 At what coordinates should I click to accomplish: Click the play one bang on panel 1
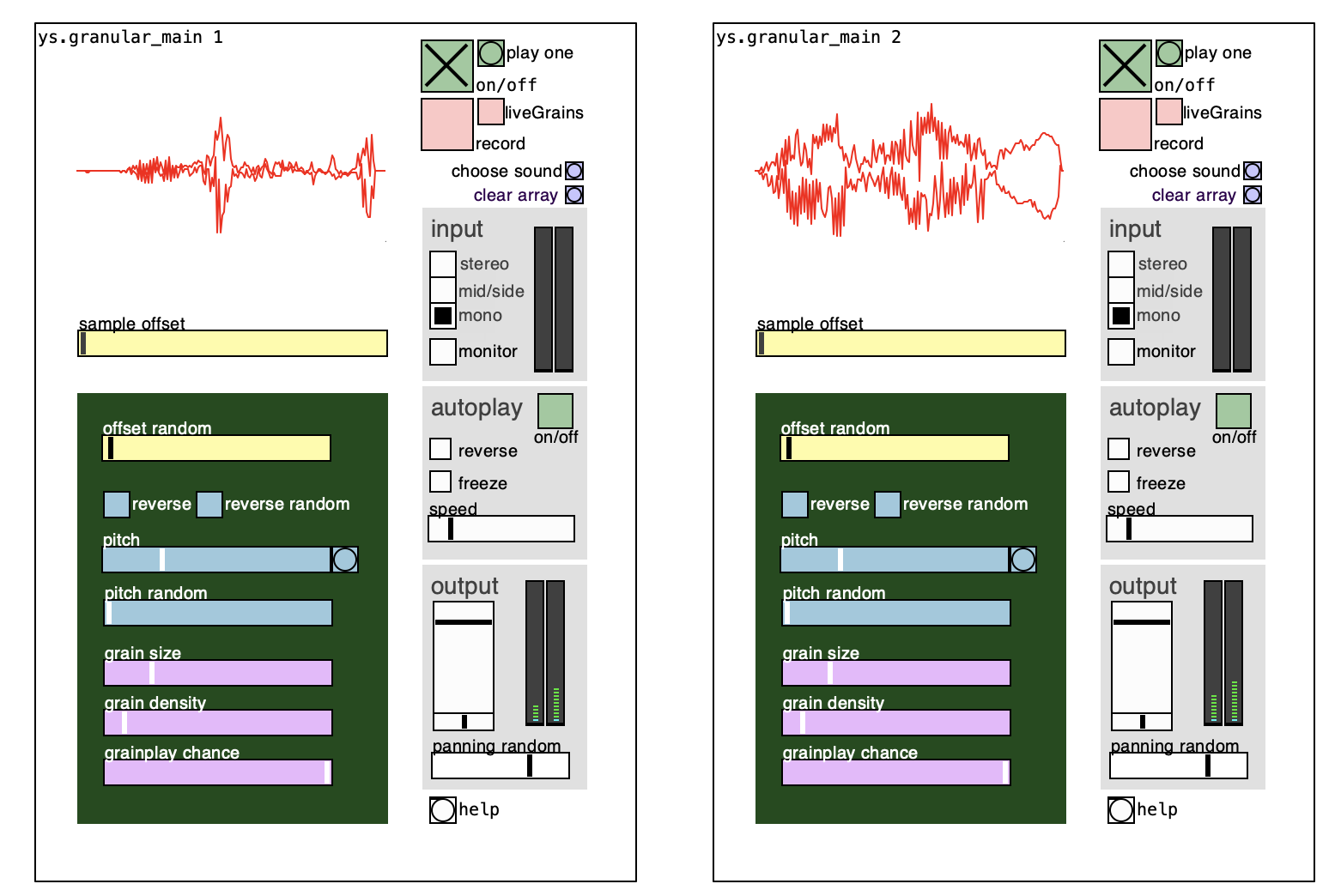point(489,53)
